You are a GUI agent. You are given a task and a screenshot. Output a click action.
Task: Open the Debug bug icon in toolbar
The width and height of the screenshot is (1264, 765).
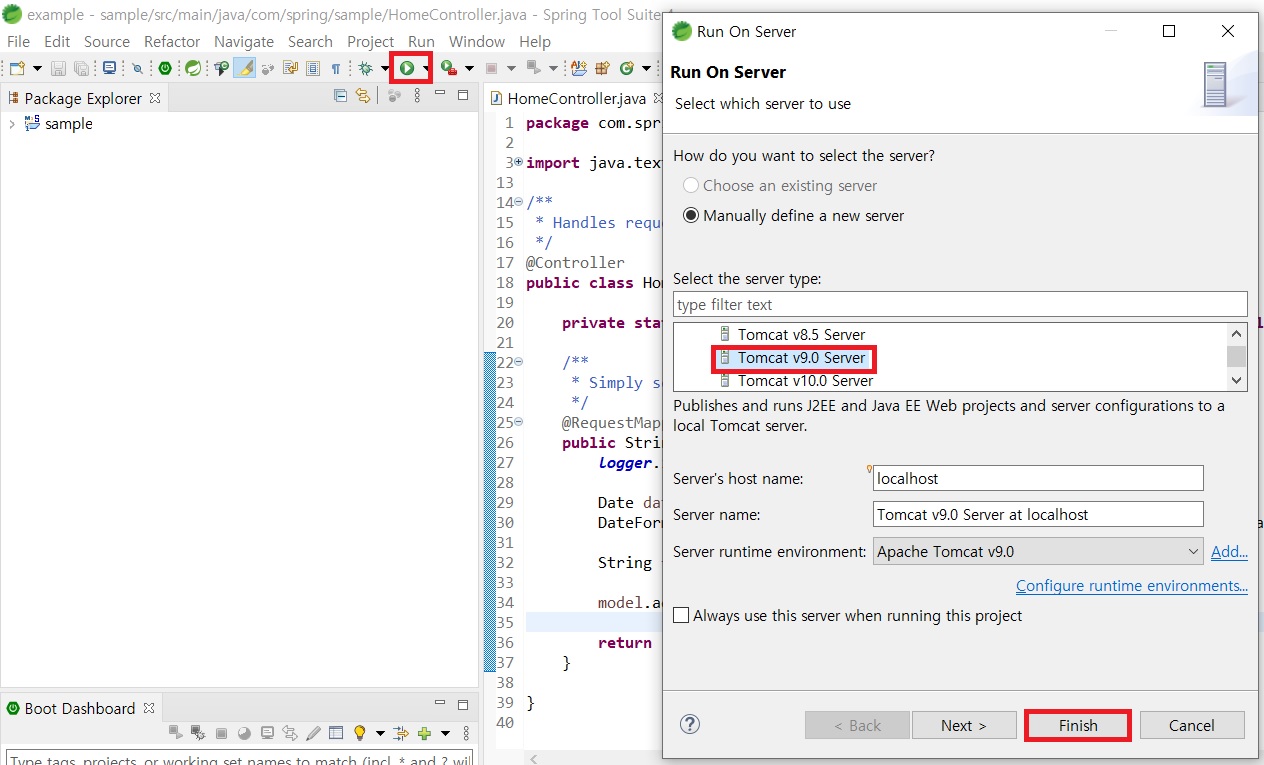[x=365, y=68]
